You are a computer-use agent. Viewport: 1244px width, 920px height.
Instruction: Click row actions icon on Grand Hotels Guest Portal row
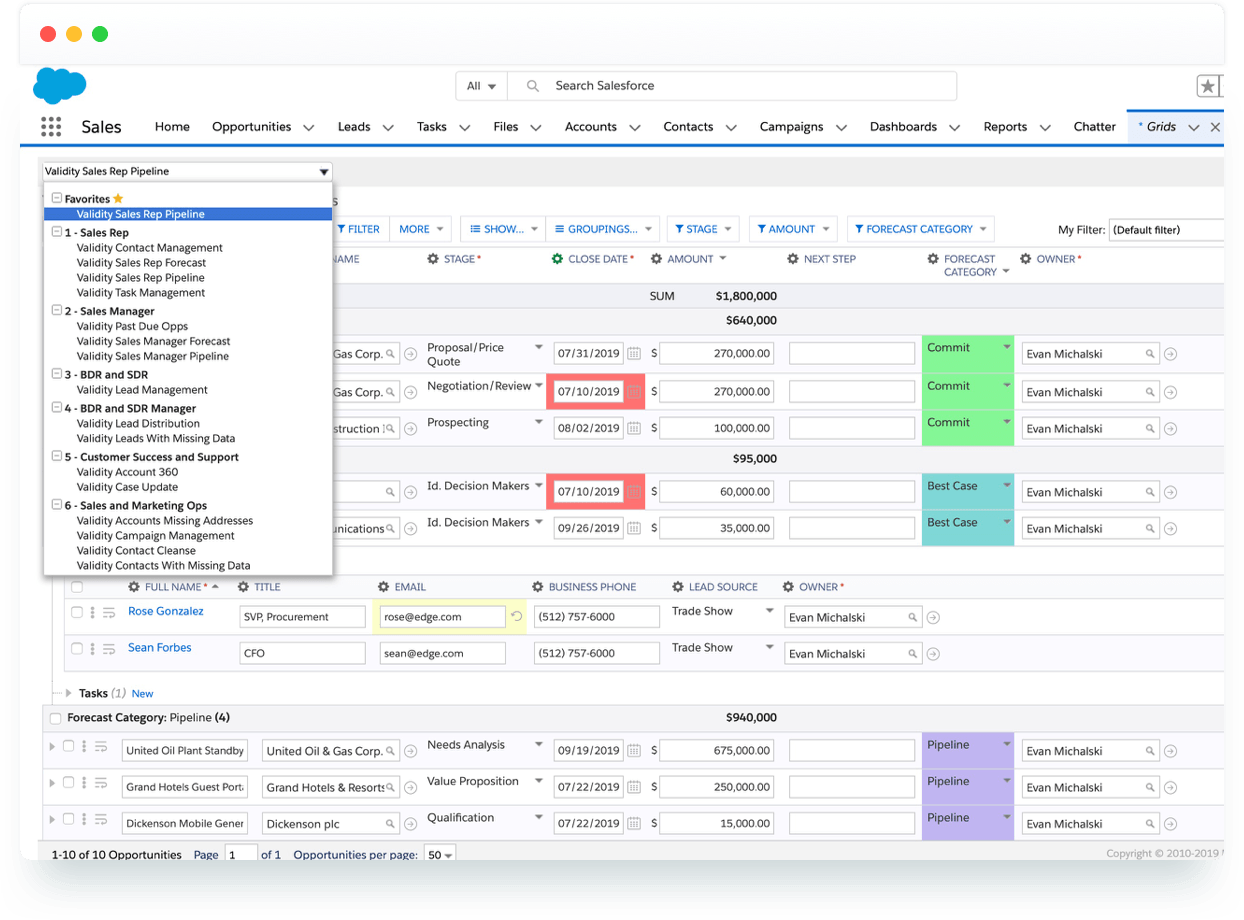click(x=101, y=783)
